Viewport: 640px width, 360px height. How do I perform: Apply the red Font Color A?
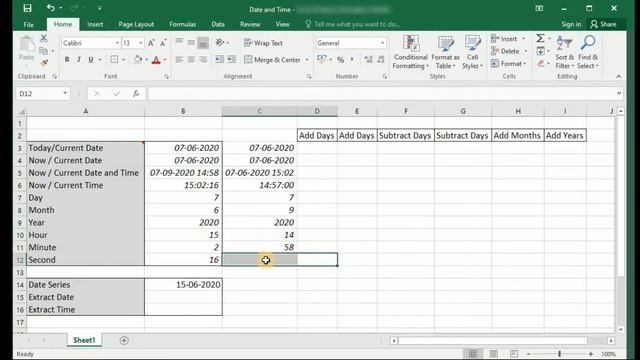[156, 60]
